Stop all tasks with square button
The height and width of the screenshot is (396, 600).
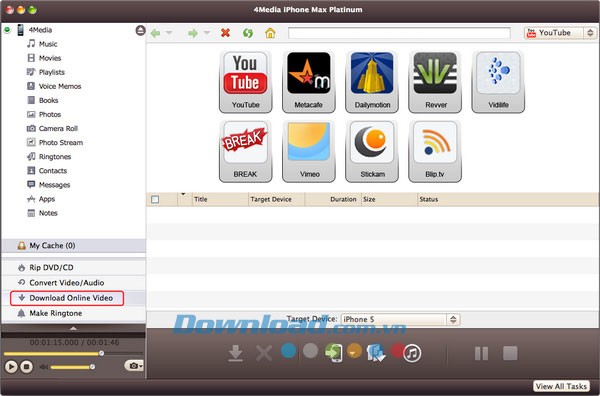(x=510, y=354)
